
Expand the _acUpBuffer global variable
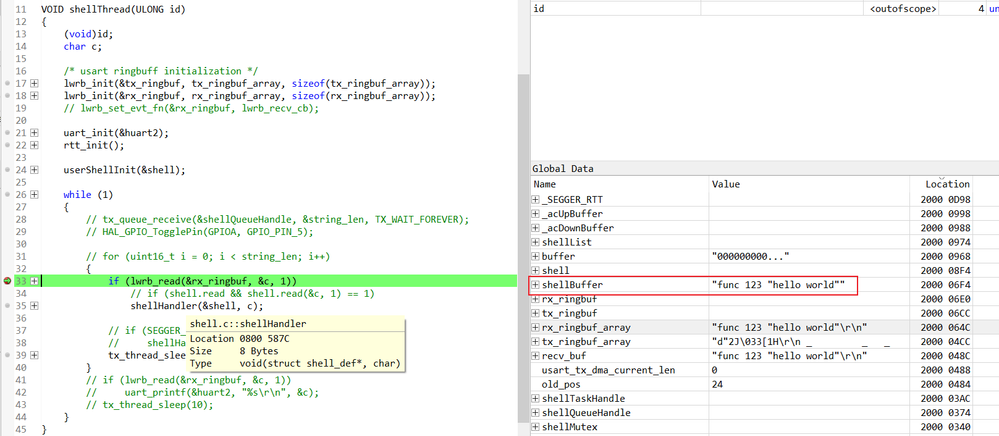(536, 214)
